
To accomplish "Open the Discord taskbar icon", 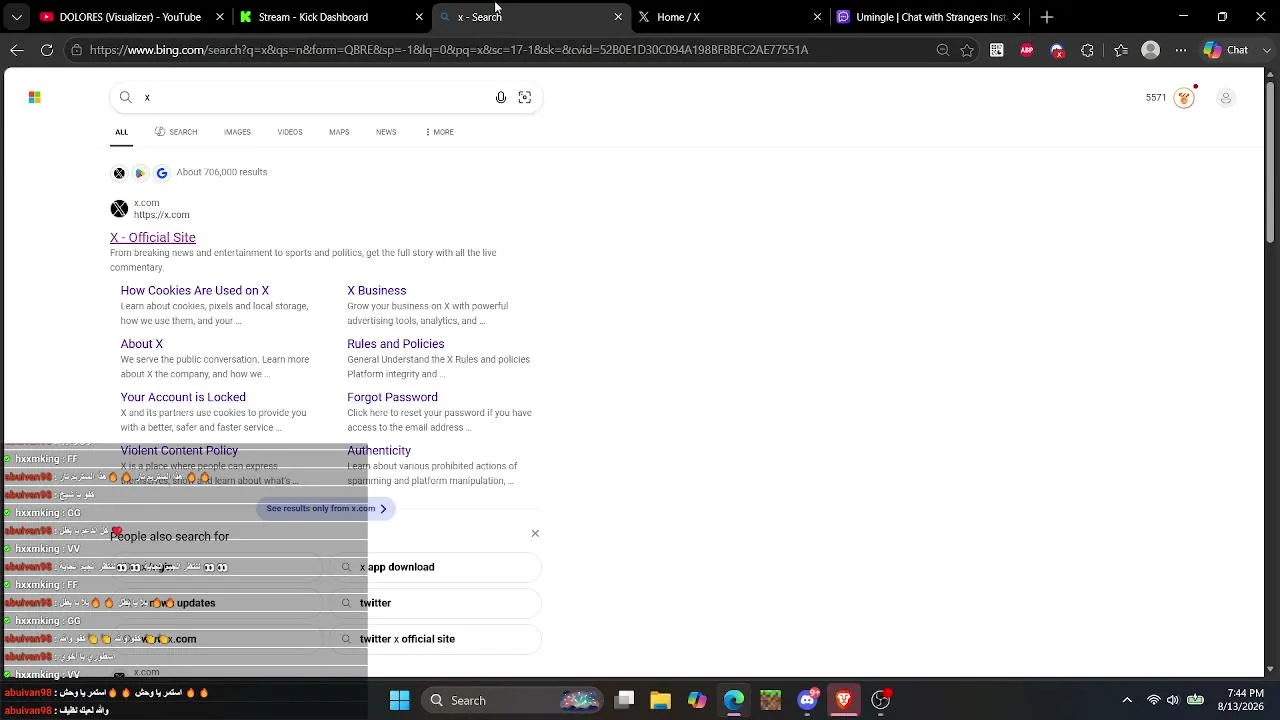I will pos(808,700).
